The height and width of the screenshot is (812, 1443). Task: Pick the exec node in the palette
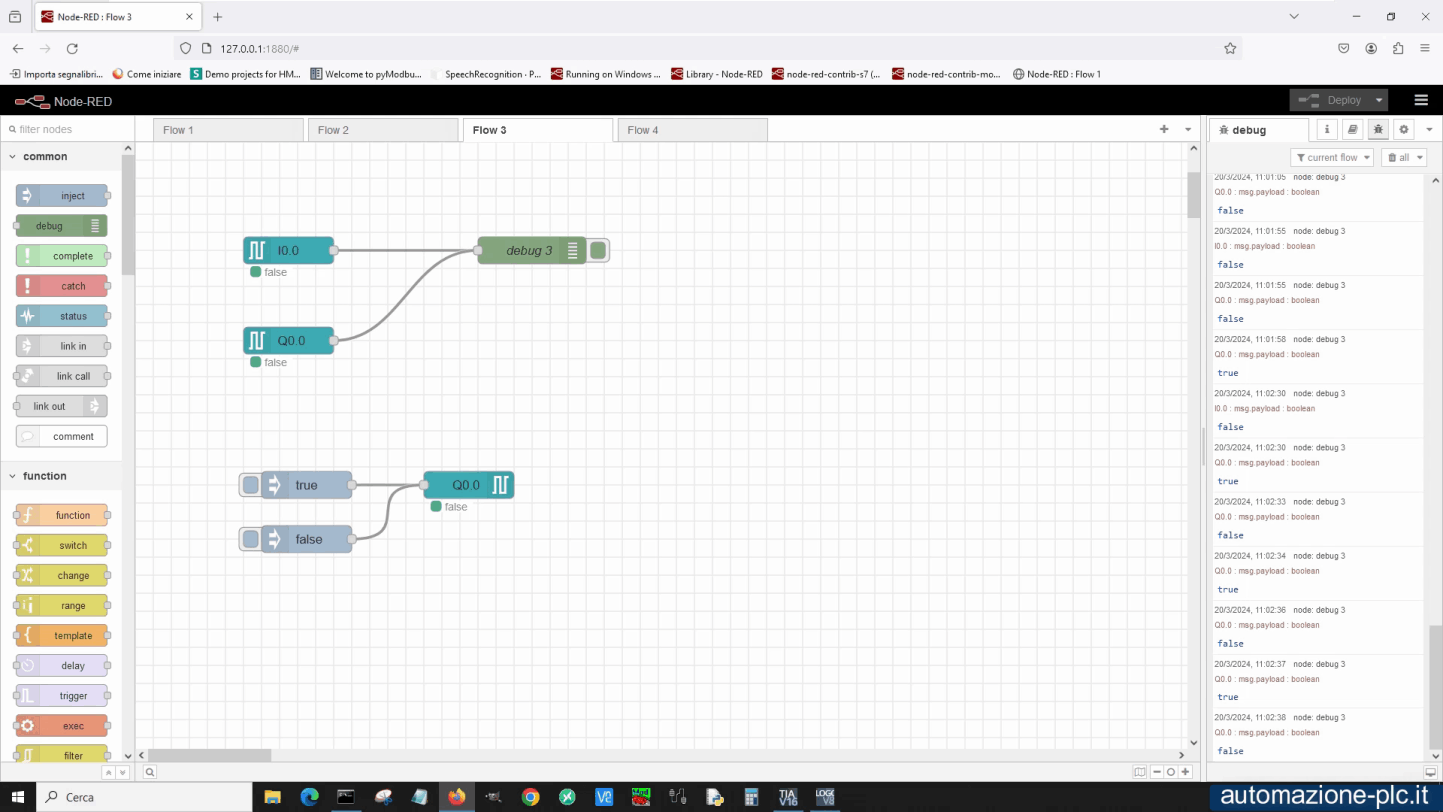pos(62,726)
